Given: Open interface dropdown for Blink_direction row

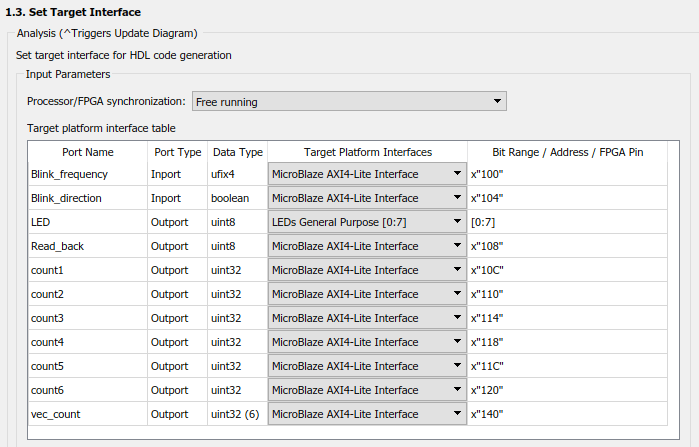Looking at the screenshot, I should [366, 198].
